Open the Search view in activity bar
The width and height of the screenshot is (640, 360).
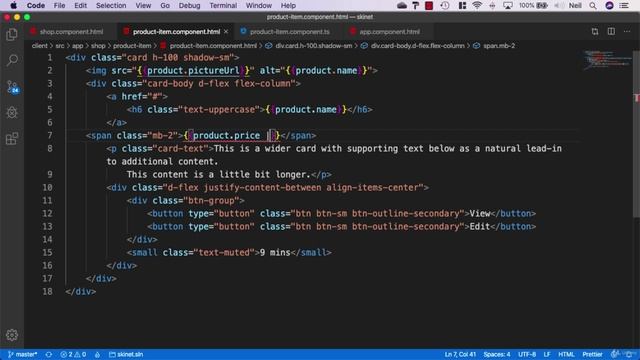pos(12,60)
